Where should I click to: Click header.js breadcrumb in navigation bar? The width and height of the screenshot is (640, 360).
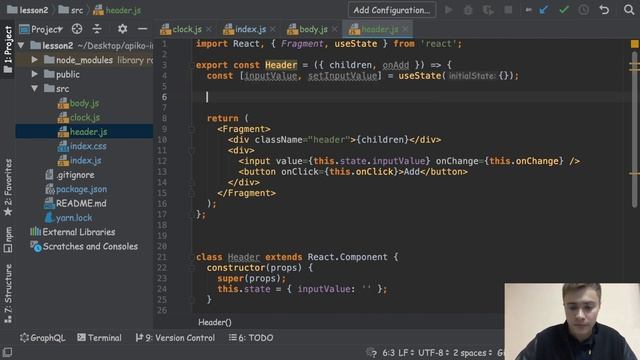pos(117,10)
